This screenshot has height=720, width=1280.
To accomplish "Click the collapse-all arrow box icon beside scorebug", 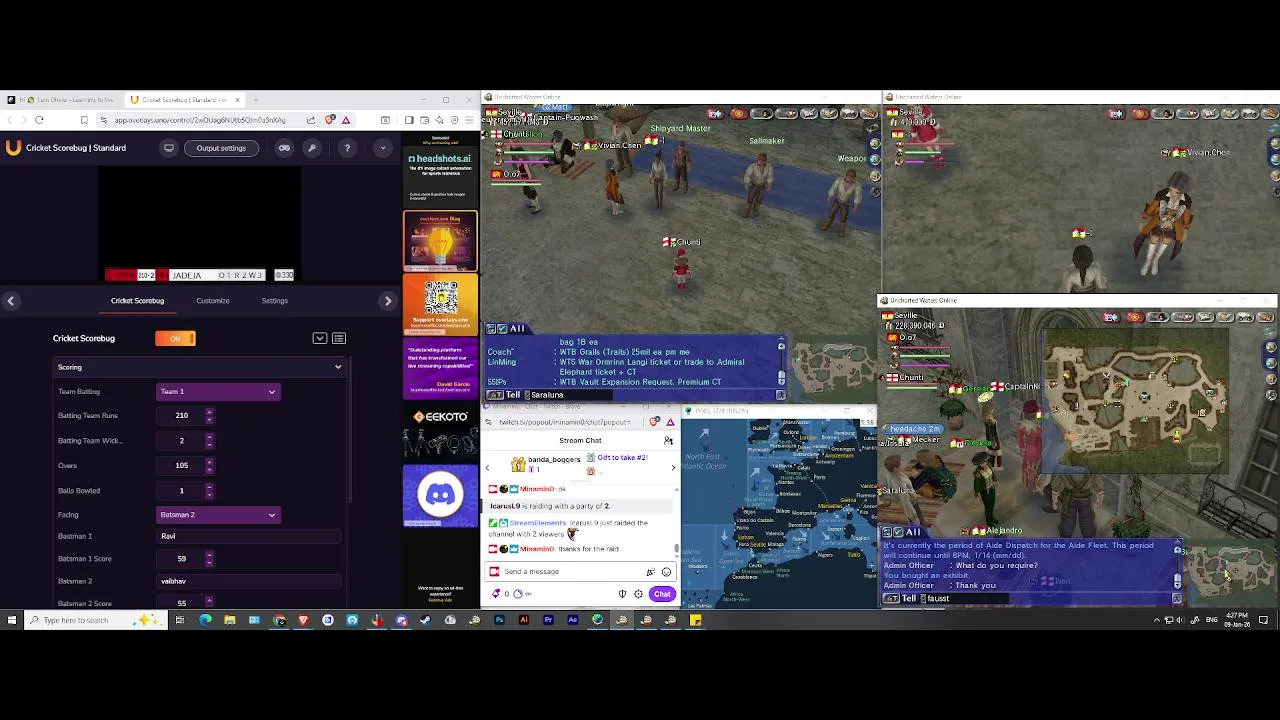I will pos(320,338).
